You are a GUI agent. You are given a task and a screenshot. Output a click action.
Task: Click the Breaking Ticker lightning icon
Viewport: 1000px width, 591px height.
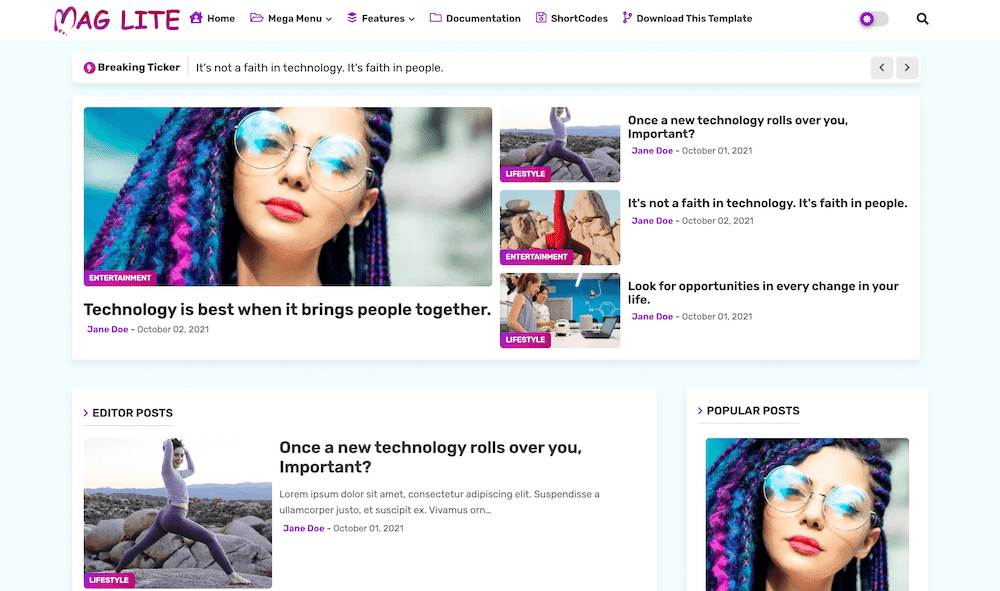coord(89,68)
